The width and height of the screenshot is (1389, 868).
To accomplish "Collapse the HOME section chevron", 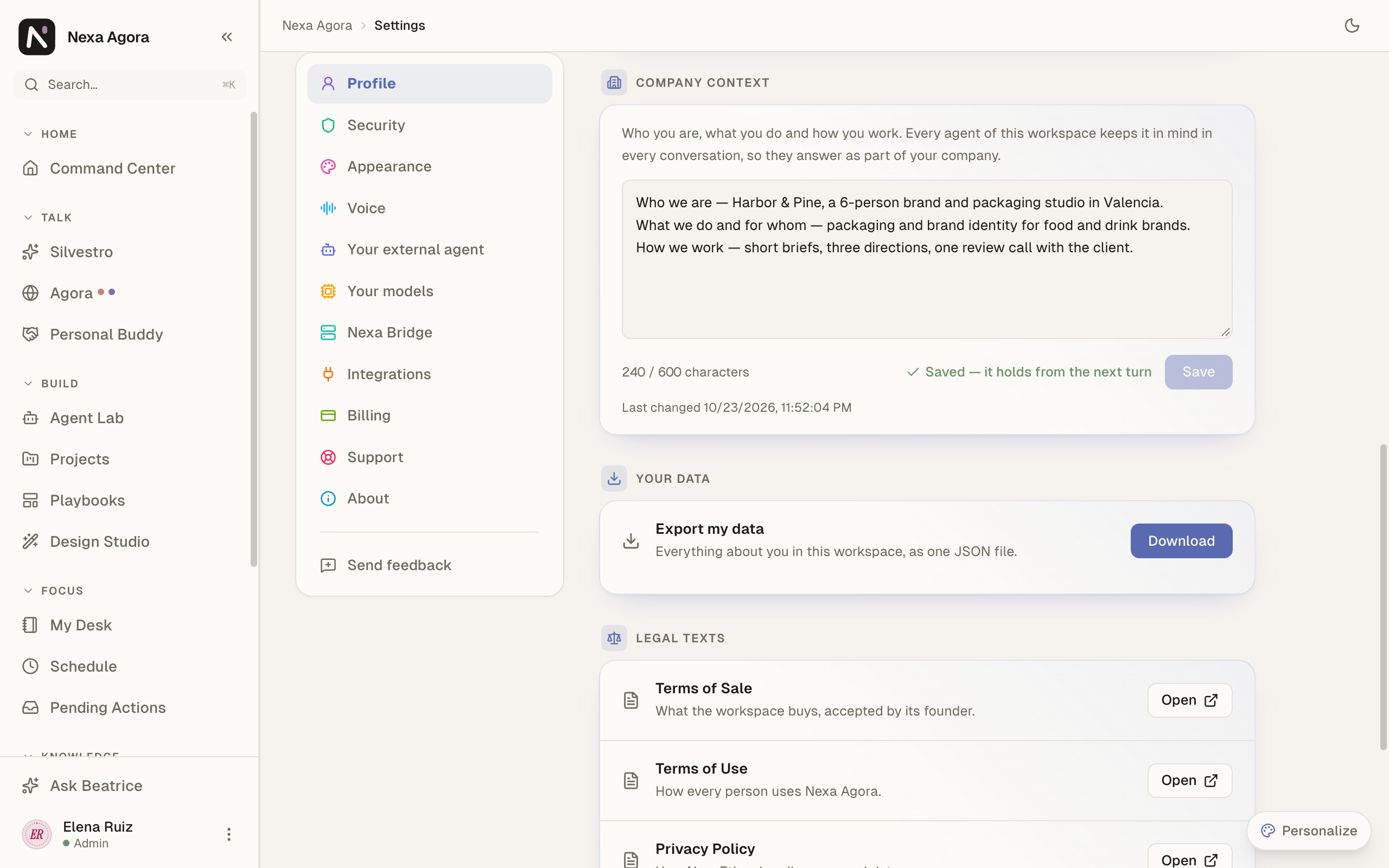I will coord(28,134).
